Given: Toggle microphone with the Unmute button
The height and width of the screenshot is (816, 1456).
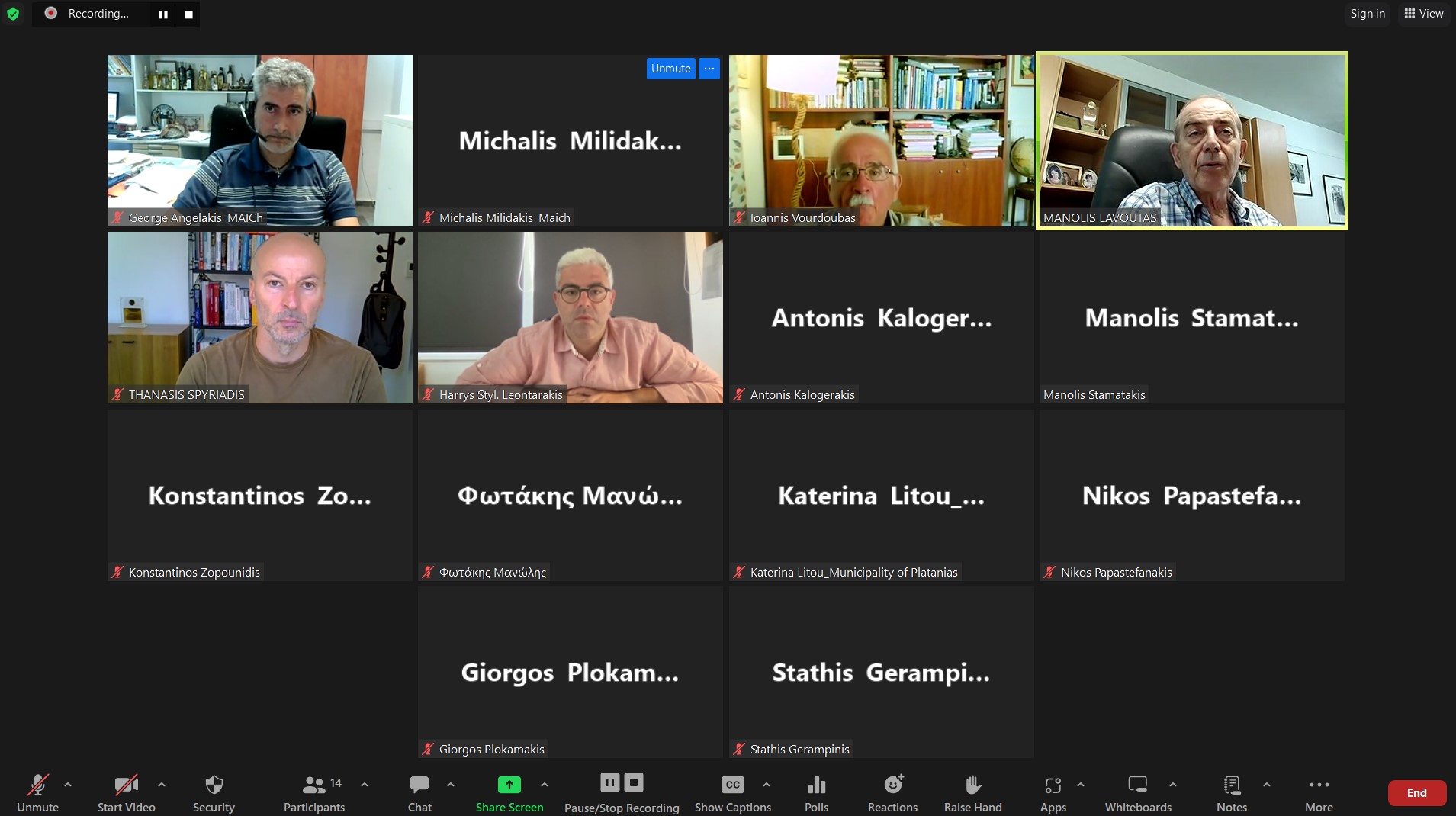Looking at the screenshot, I should 37,793.
